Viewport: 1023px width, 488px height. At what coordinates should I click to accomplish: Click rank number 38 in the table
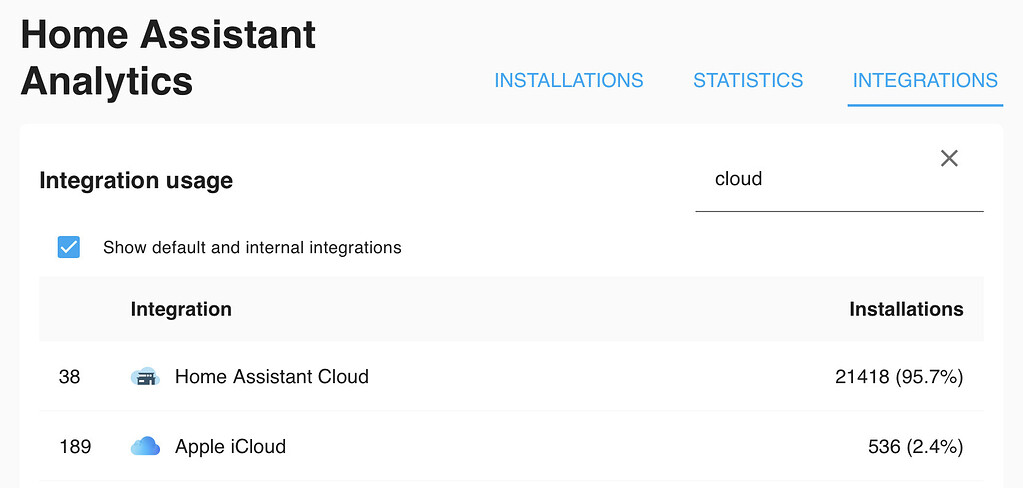(x=69, y=377)
